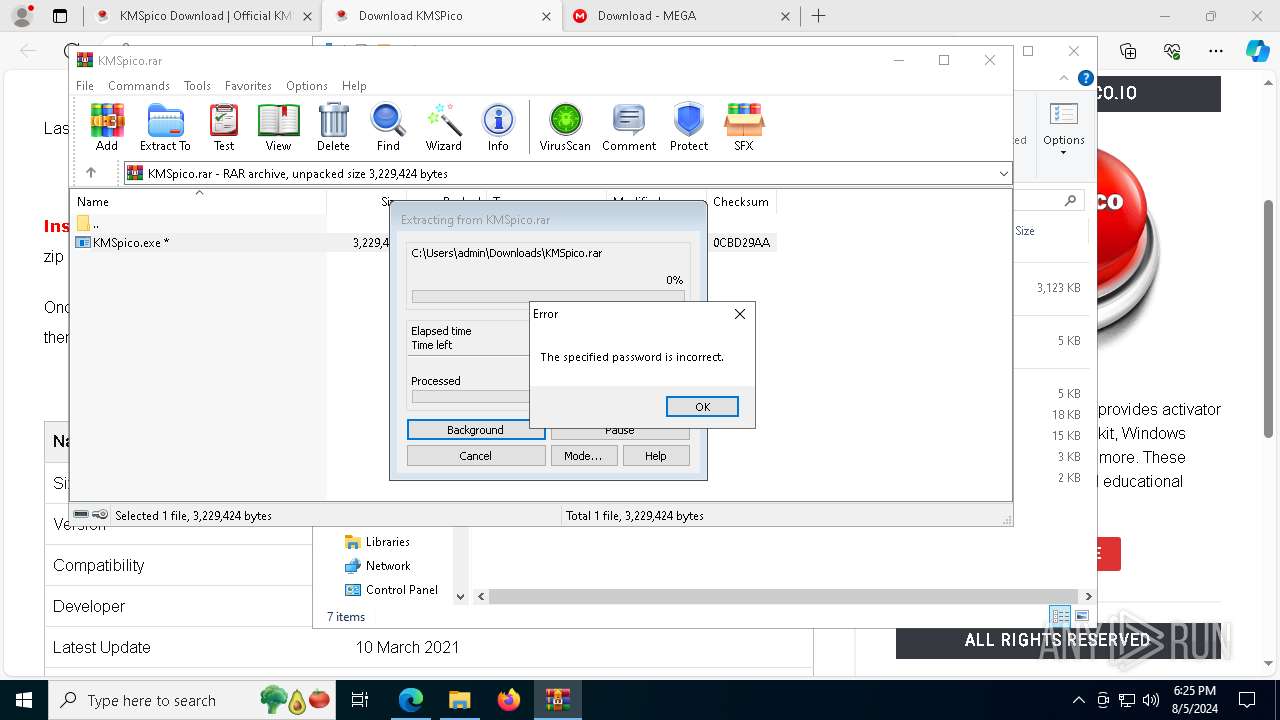The image size is (1280, 720).
Task: Click the Explorer search magnifier icon
Action: (1071, 201)
